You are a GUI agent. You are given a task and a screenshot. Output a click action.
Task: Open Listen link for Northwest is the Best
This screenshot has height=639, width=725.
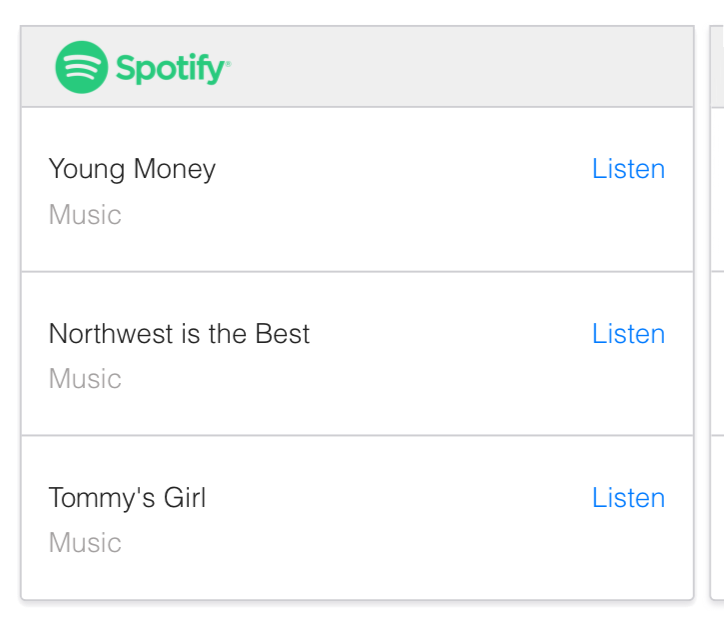pyautogui.click(x=628, y=333)
